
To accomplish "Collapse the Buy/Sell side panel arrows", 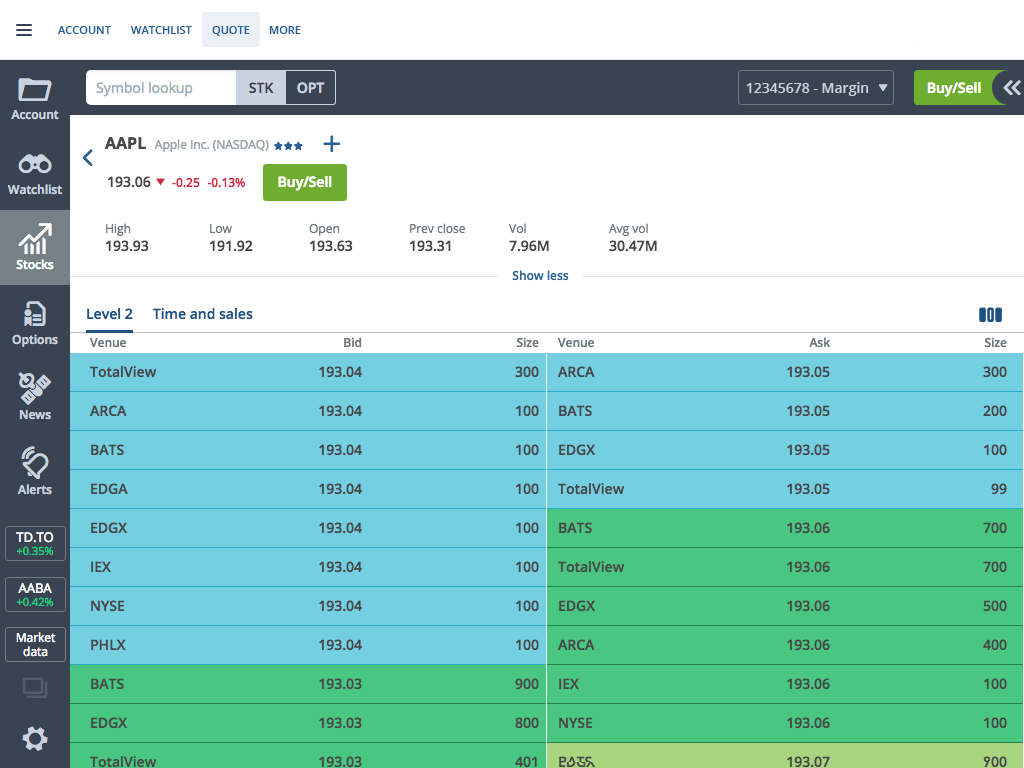I will [1011, 88].
